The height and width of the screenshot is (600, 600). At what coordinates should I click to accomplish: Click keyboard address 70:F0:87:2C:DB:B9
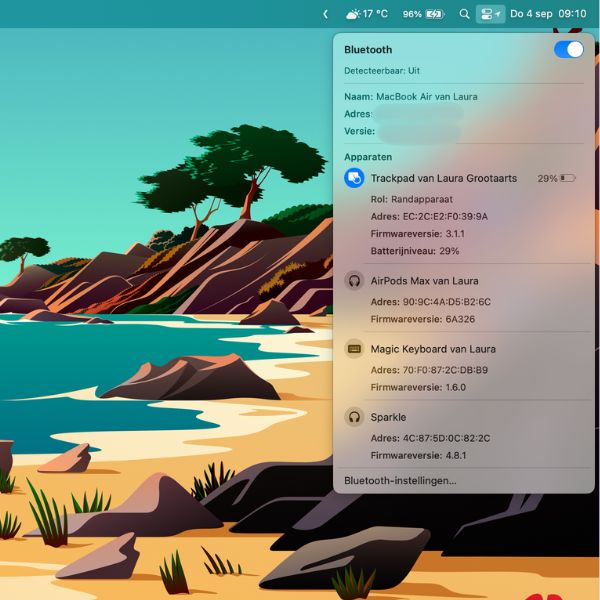click(x=429, y=370)
